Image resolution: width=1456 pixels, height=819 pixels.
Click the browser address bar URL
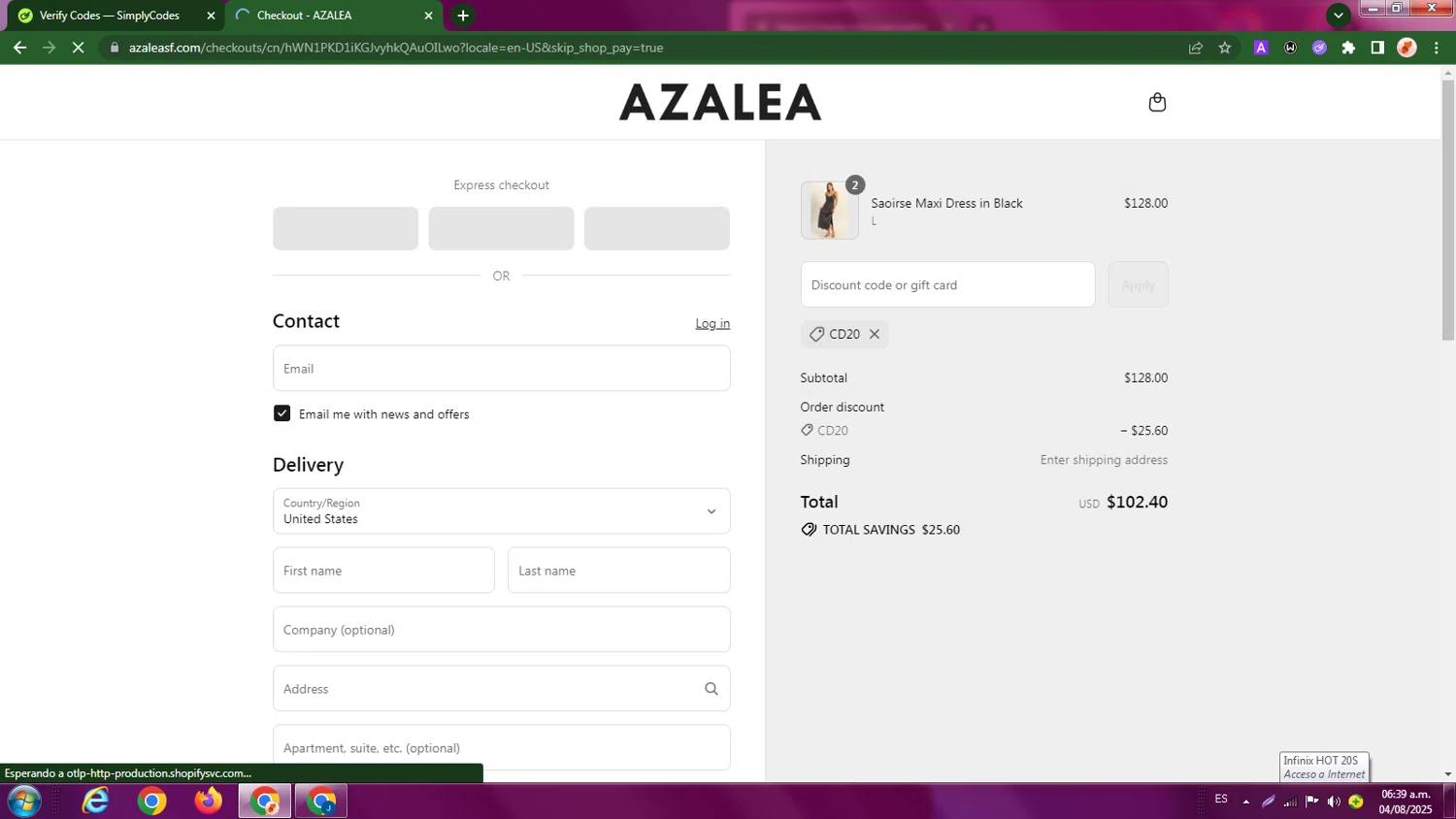[x=396, y=48]
